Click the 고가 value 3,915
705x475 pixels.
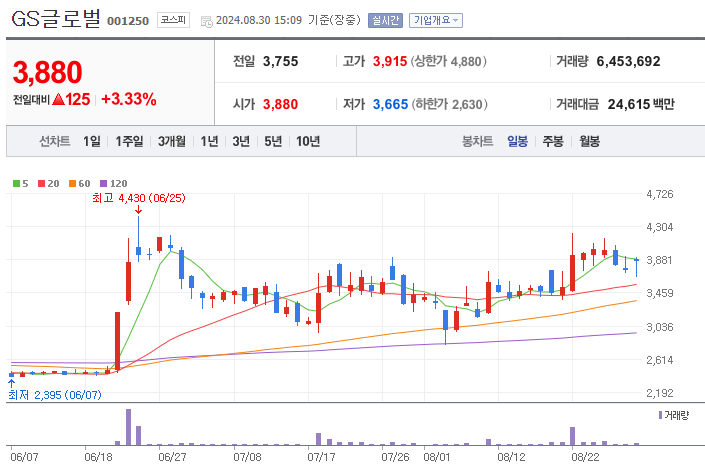(x=390, y=61)
